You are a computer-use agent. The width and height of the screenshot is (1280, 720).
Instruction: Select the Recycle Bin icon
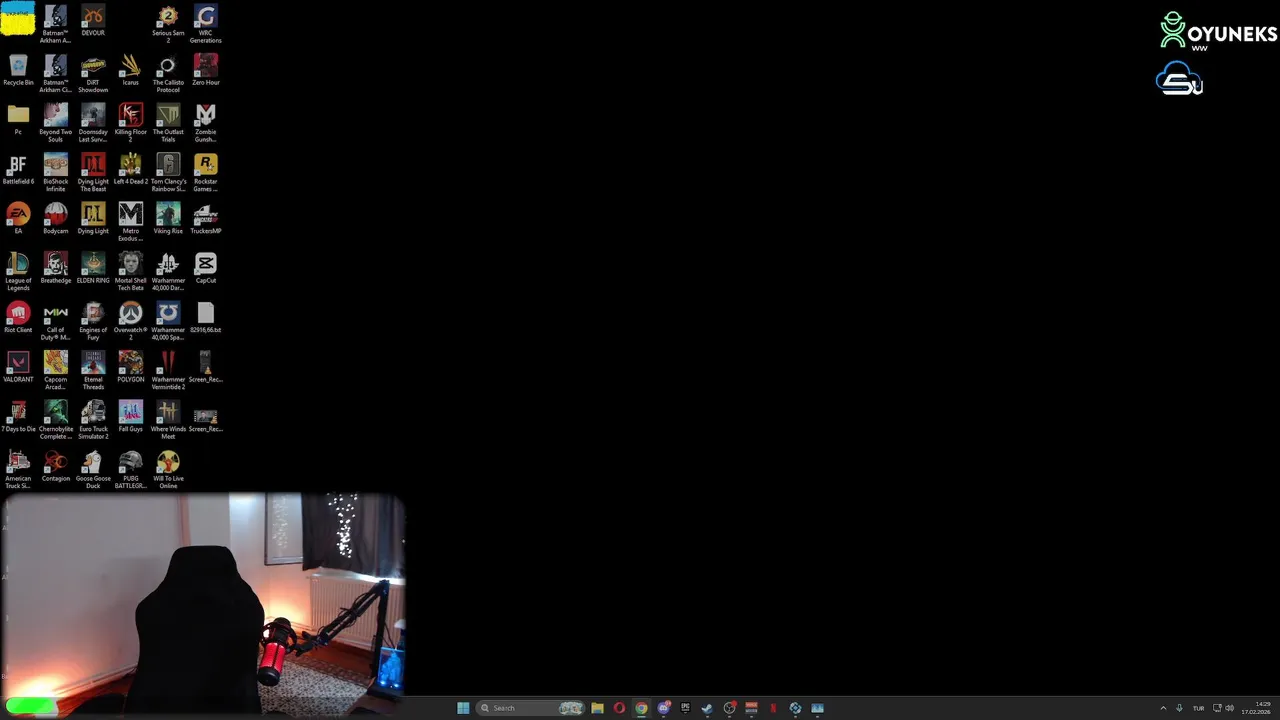[18, 70]
